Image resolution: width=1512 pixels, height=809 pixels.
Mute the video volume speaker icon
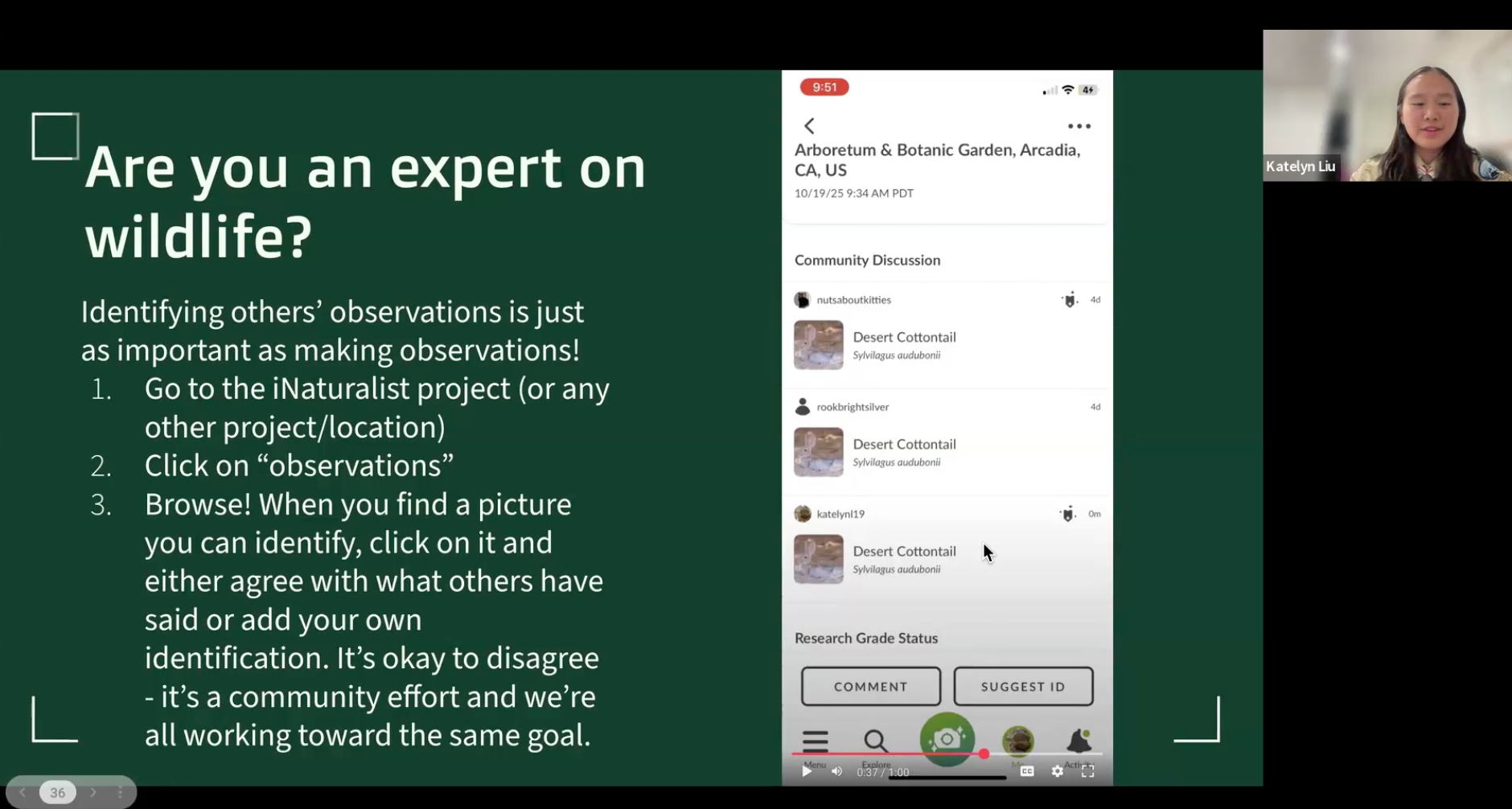coord(837,771)
